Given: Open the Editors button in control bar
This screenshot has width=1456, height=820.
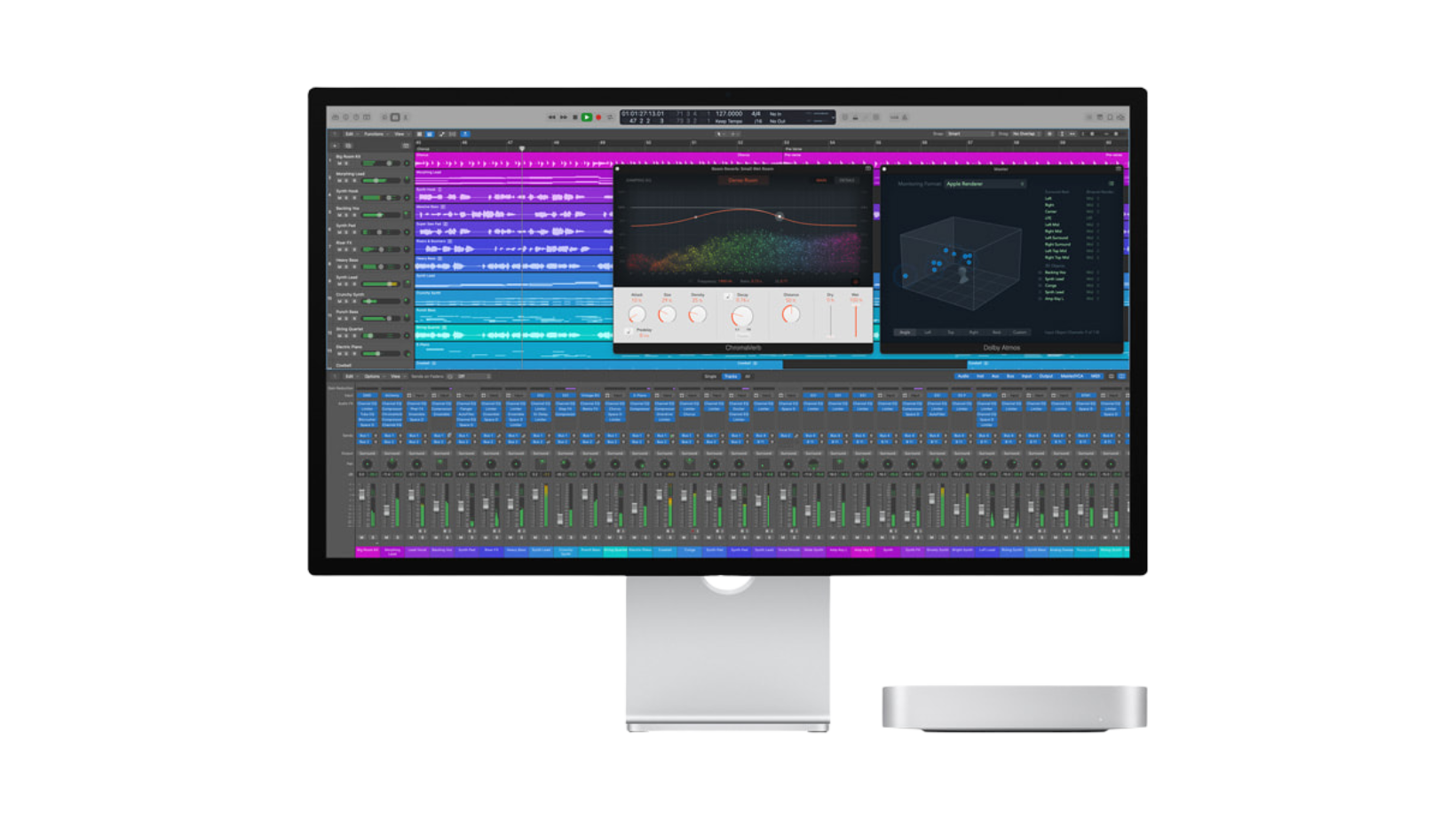Looking at the screenshot, I should pyautogui.click(x=406, y=117).
